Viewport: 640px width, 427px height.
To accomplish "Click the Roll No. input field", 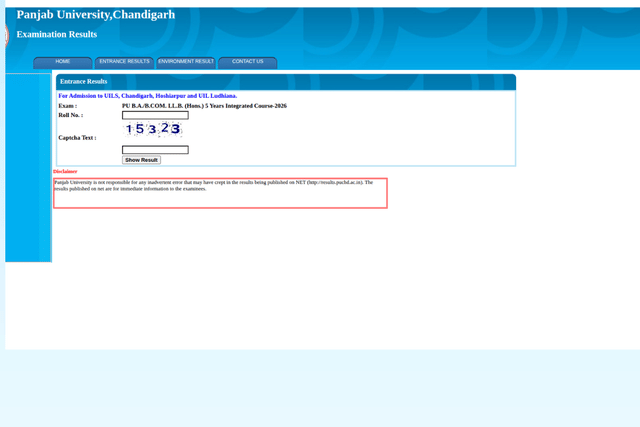I will (x=155, y=116).
